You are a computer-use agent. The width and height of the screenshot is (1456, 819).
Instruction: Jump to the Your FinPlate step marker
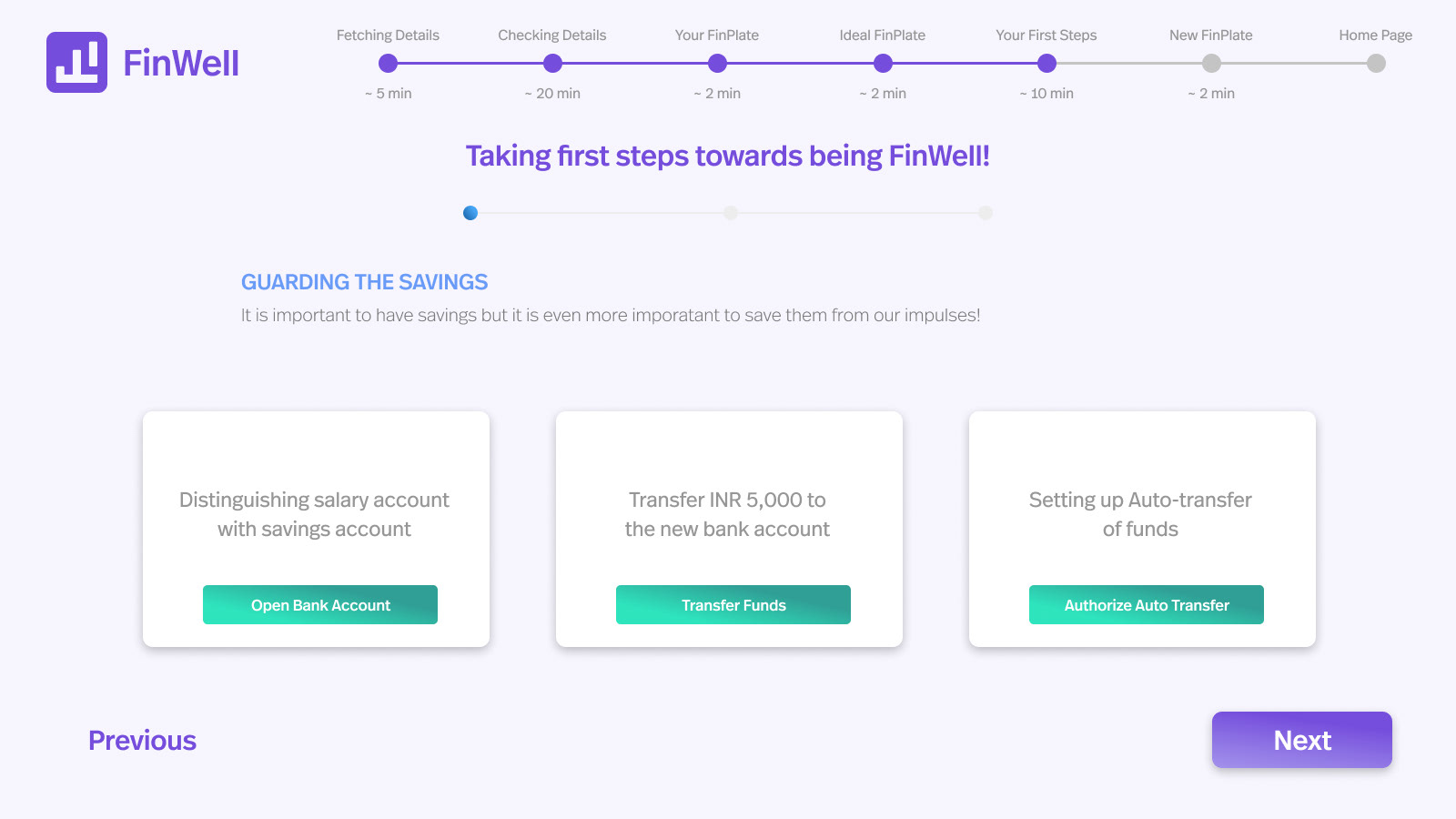(x=717, y=63)
